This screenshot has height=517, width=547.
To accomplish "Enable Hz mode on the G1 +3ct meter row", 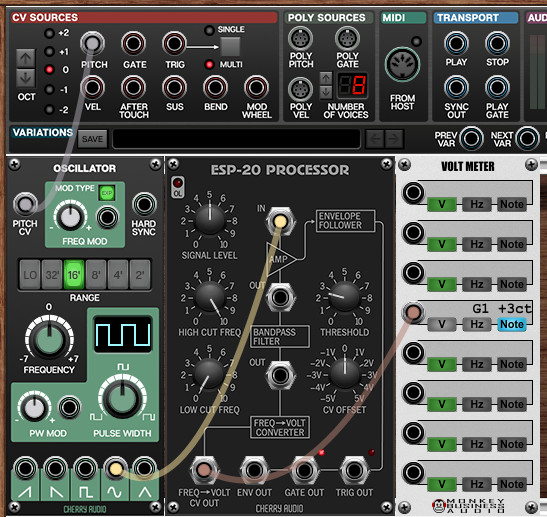I will pos(477,324).
